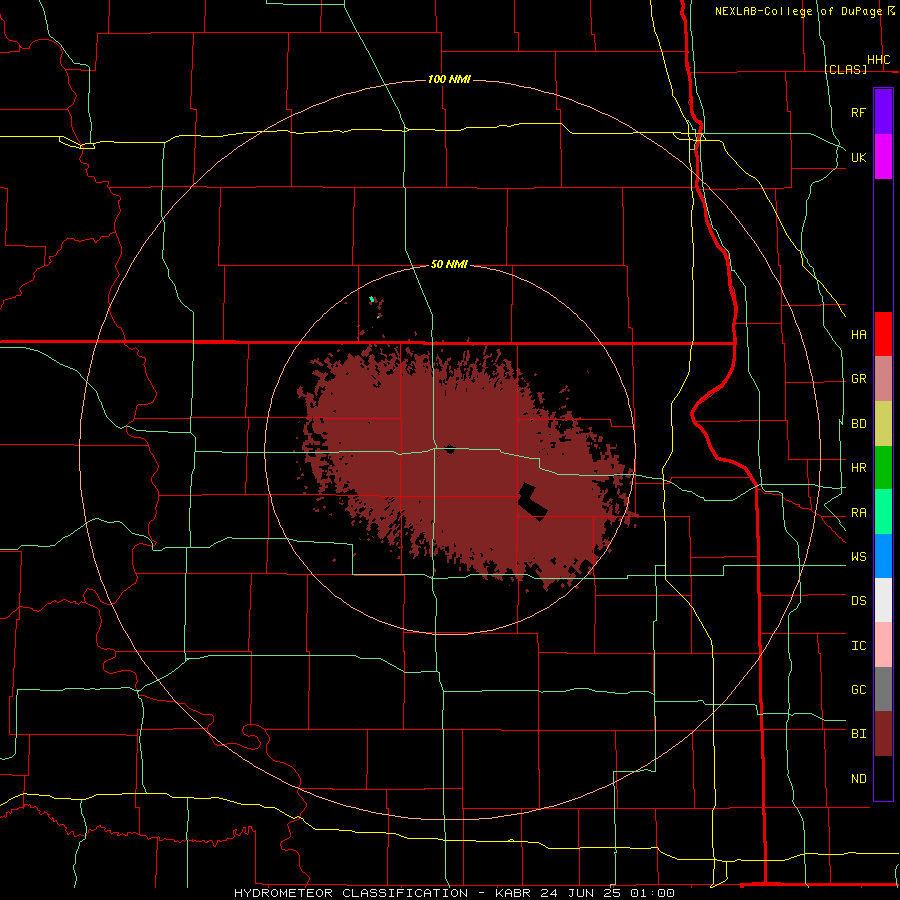Click the RA legend label
This screenshot has width=900, height=900.
point(858,513)
